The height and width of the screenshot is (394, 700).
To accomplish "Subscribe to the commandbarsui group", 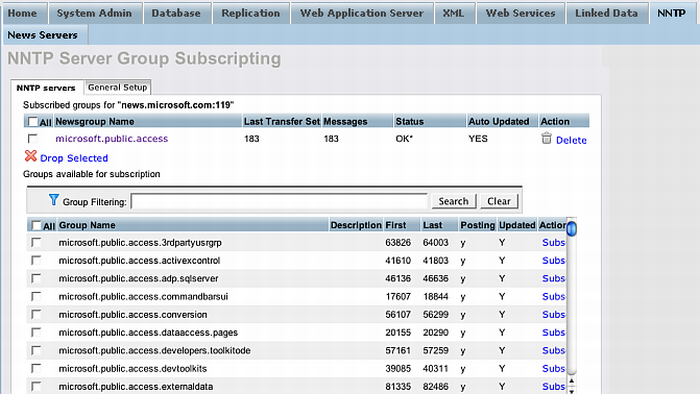I will (x=553, y=296).
